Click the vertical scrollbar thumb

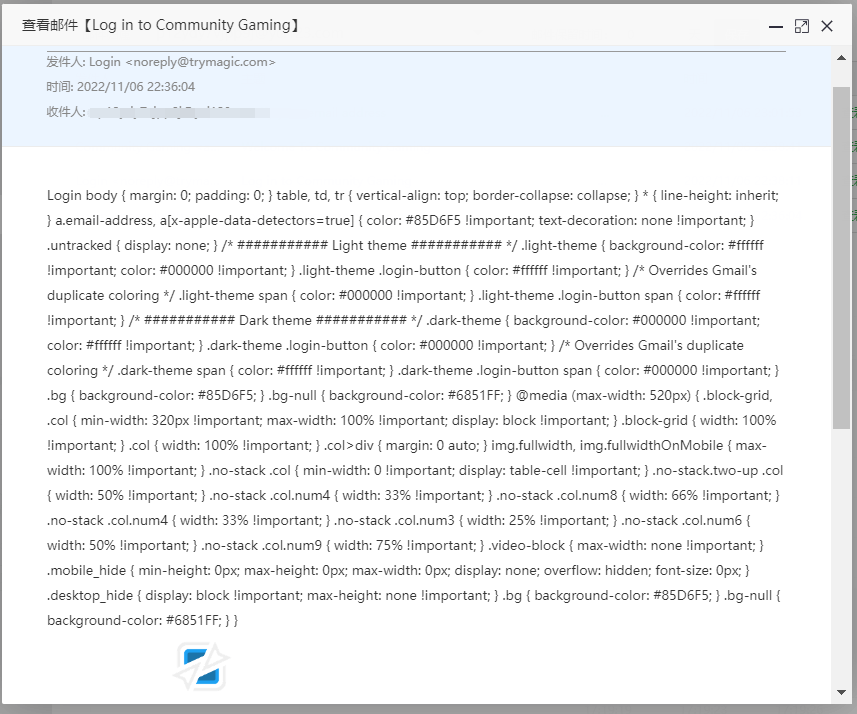click(841, 257)
